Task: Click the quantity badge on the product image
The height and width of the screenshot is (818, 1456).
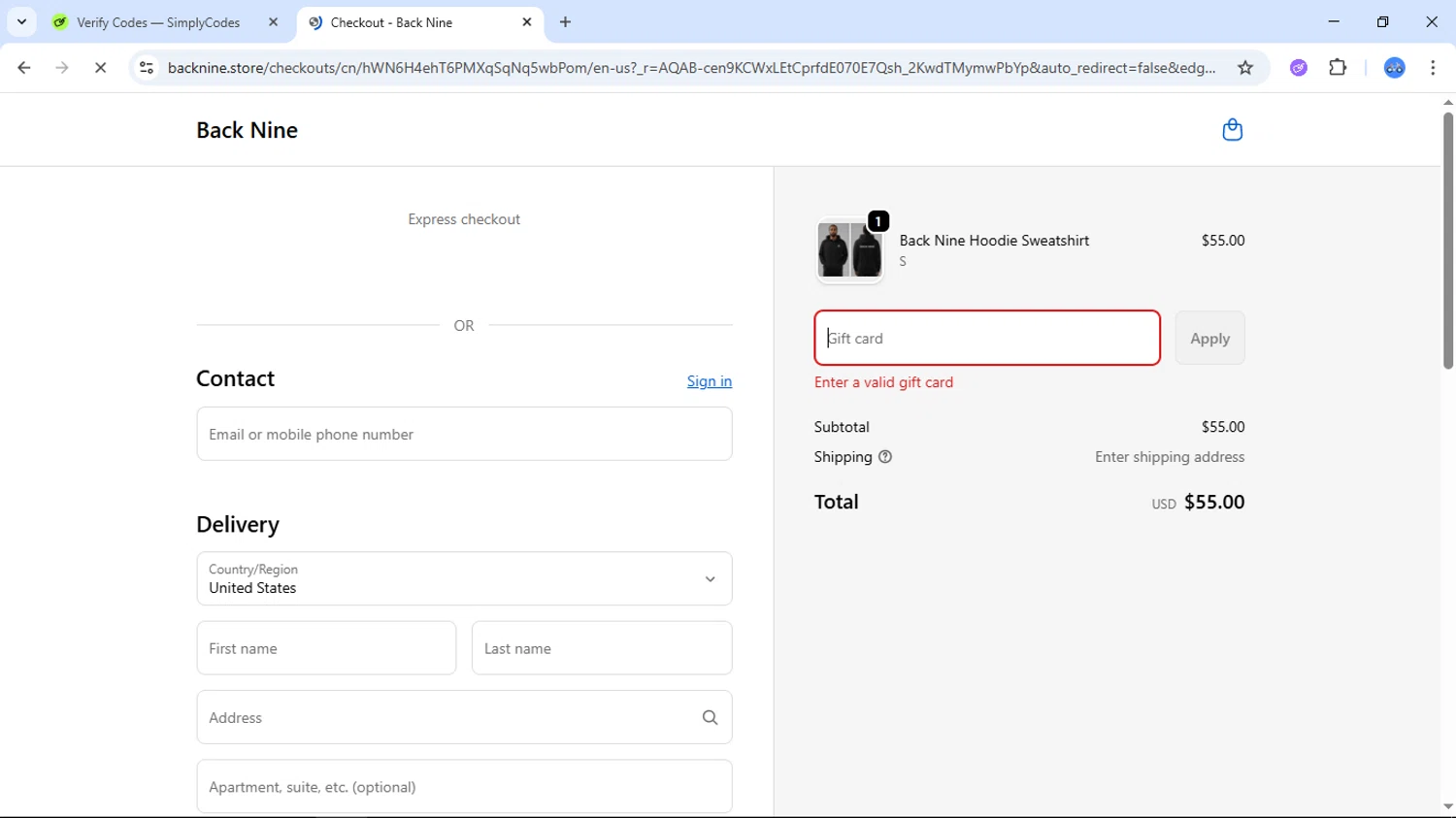Action: click(x=877, y=221)
